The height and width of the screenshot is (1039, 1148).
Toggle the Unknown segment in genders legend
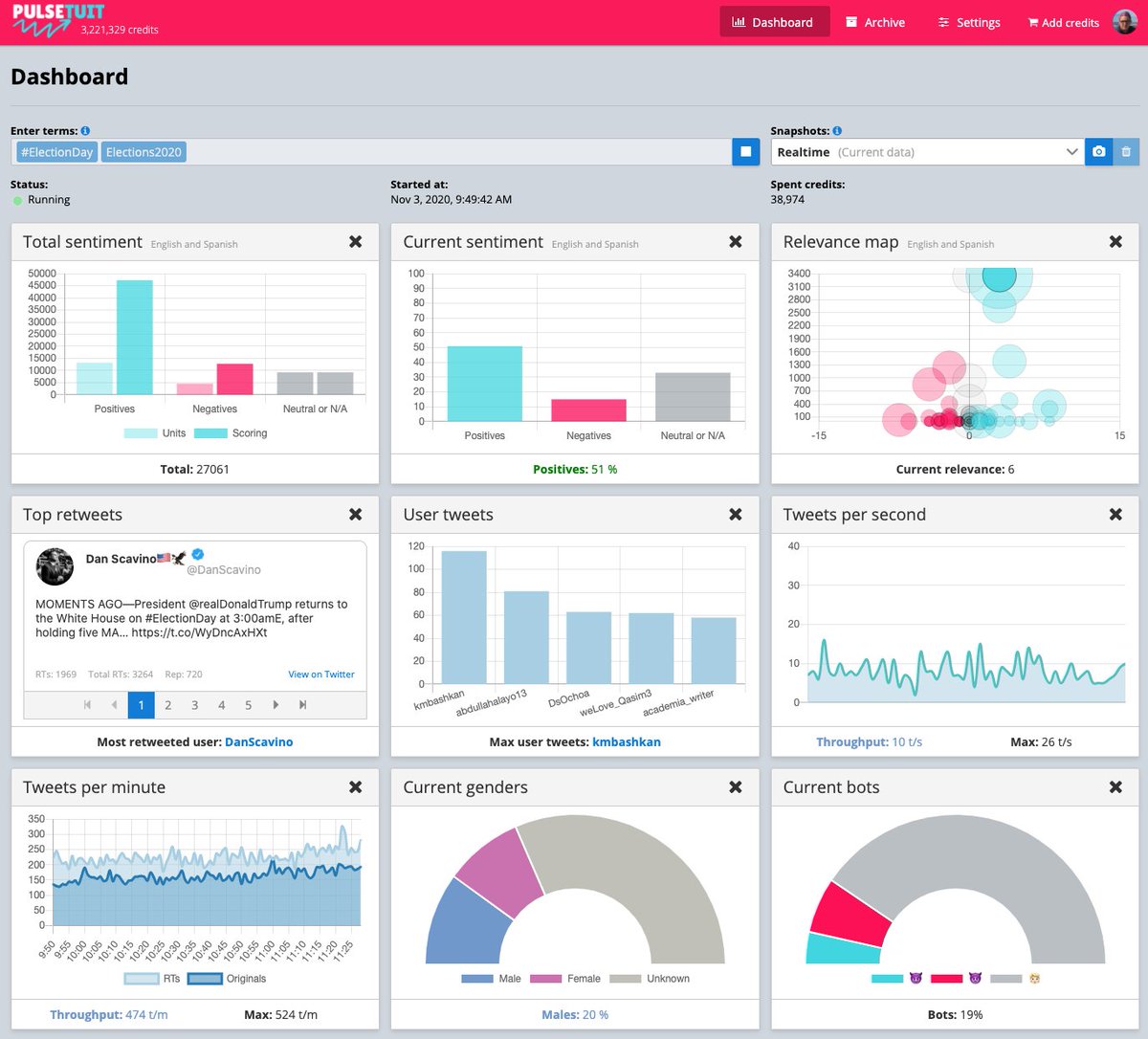click(x=650, y=979)
